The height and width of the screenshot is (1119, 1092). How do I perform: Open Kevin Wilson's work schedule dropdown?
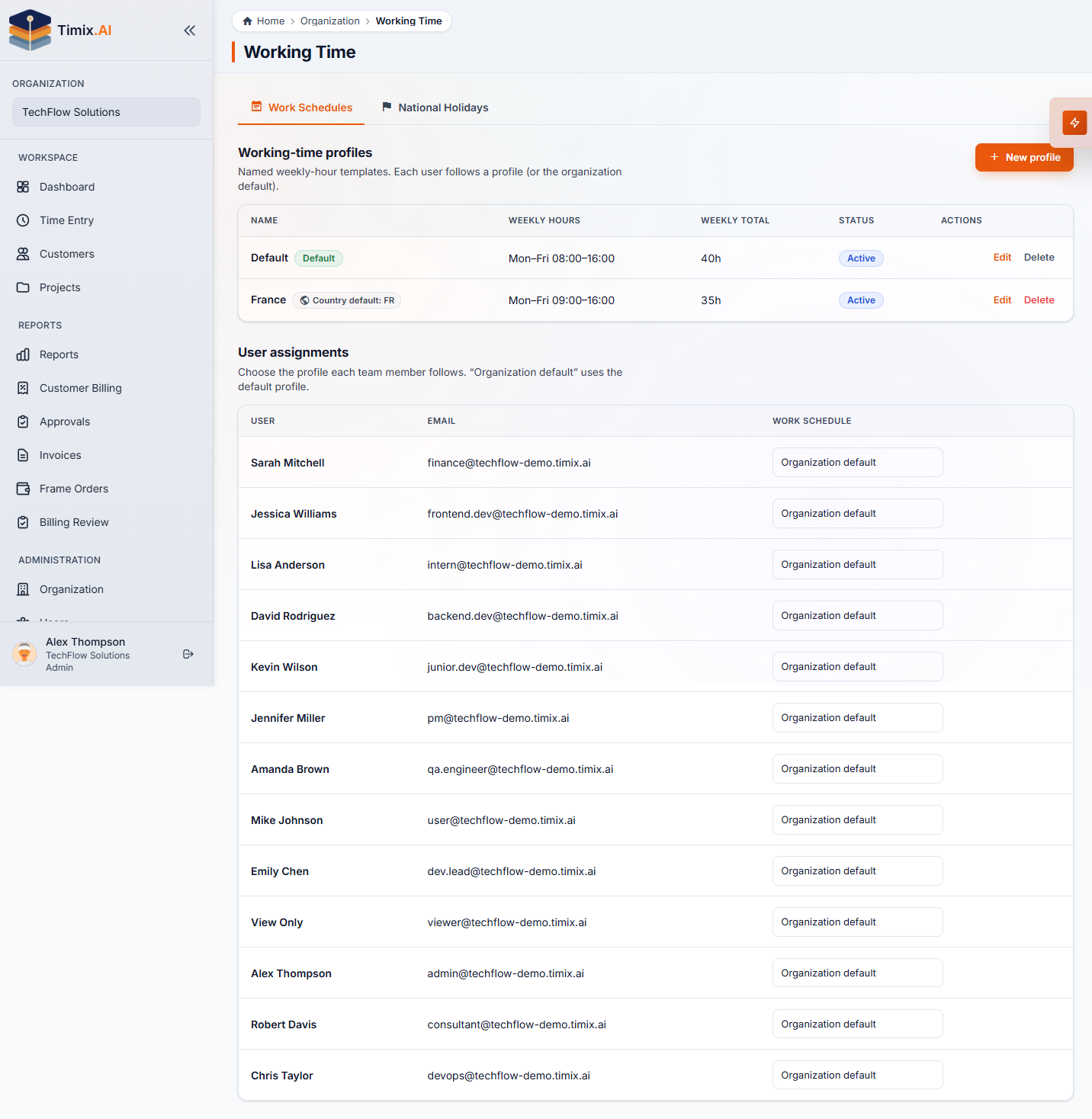point(858,667)
